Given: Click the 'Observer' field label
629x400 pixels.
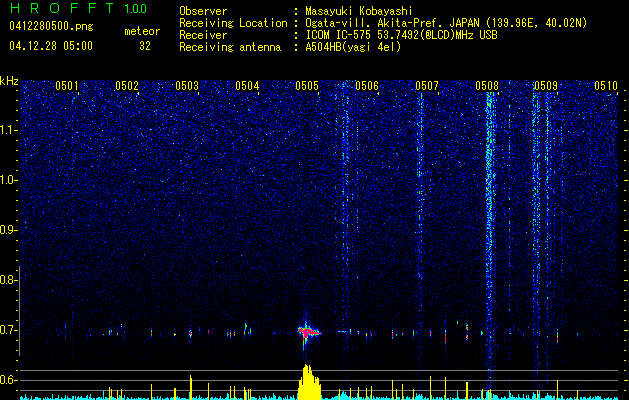Looking at the screenshot, I should click(203, 11).
